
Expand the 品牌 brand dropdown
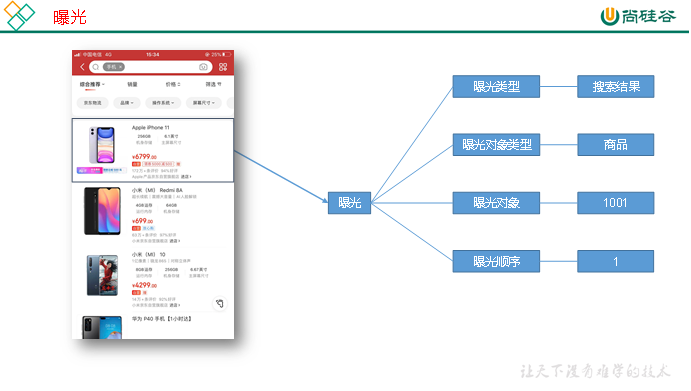126,103
